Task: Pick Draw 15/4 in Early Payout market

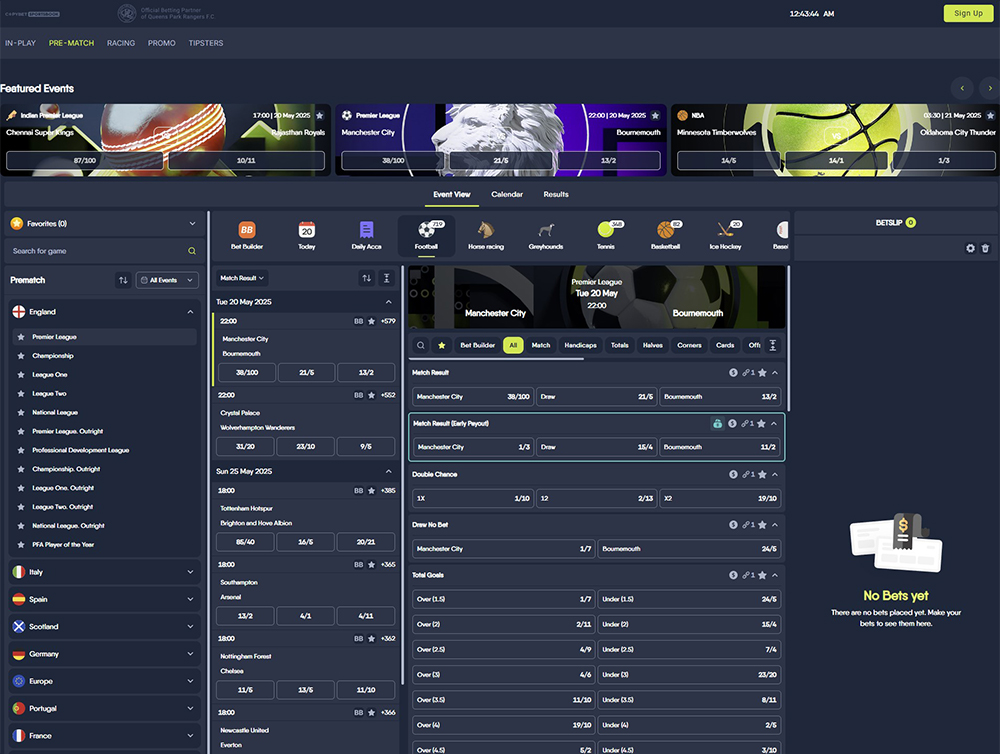Action: tap(596, 447)
